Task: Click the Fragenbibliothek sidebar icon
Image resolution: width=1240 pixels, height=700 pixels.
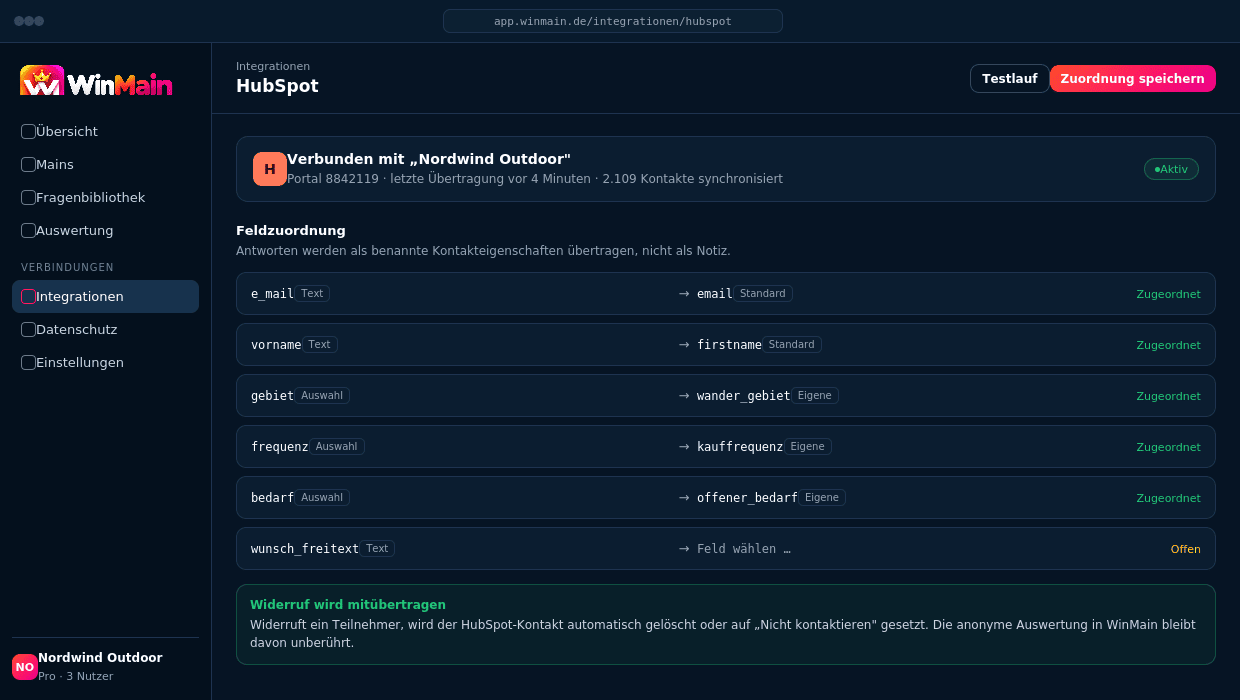Action: point(28,197)
